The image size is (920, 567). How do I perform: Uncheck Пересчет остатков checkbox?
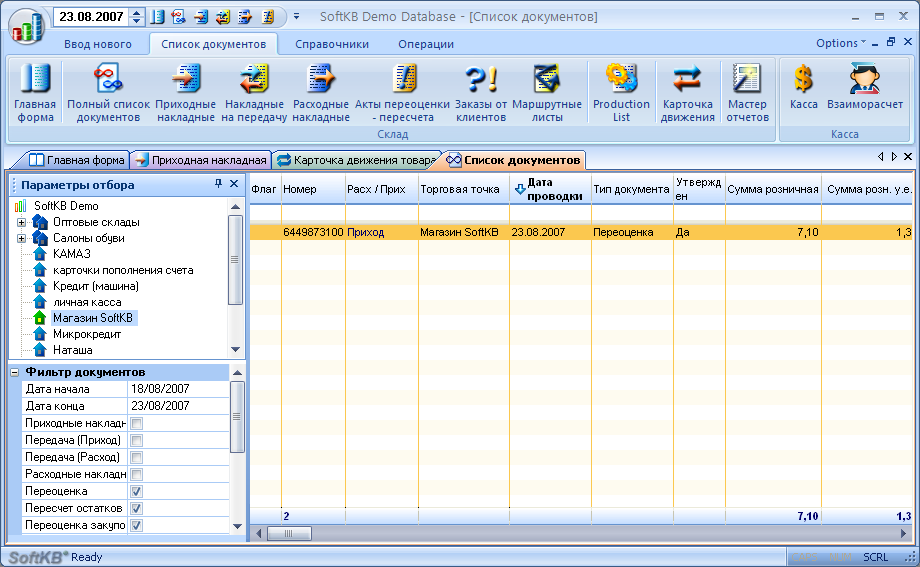[x=136, y=508]
